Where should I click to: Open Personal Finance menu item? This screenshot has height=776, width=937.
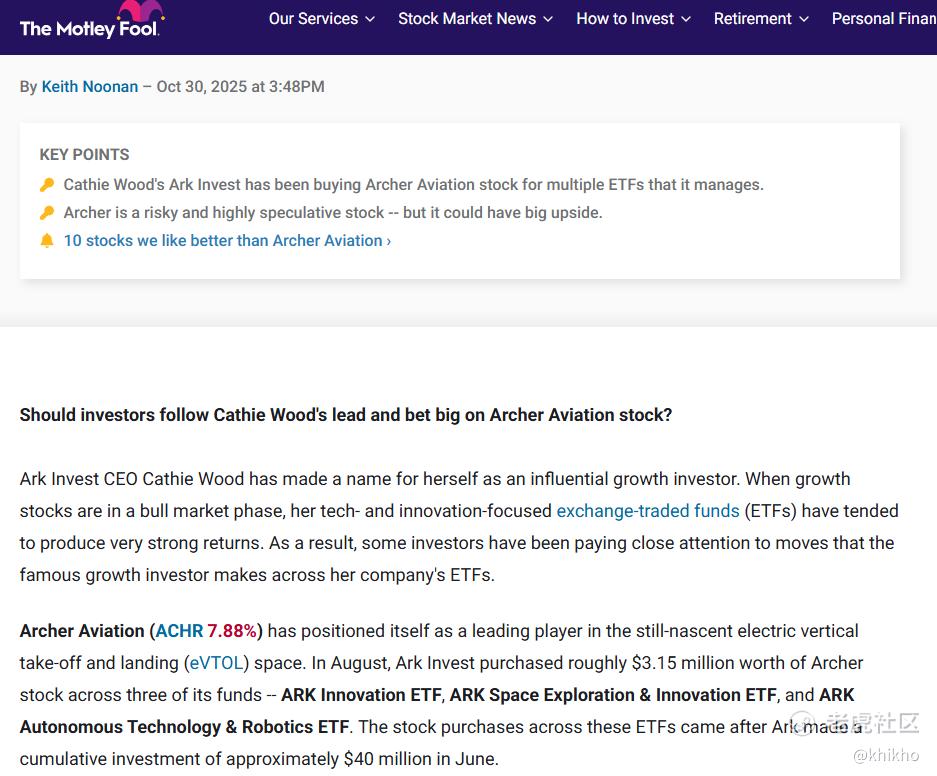883,19
